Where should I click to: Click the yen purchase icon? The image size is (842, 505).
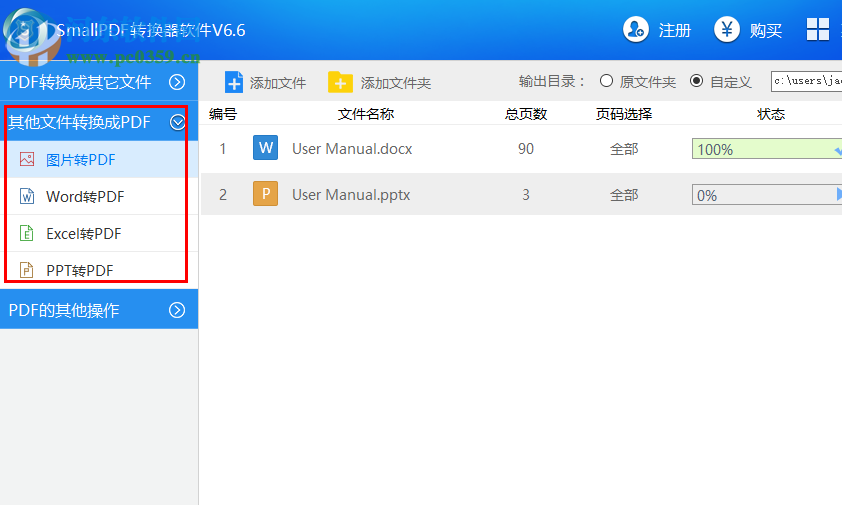[x=727, y=29]
